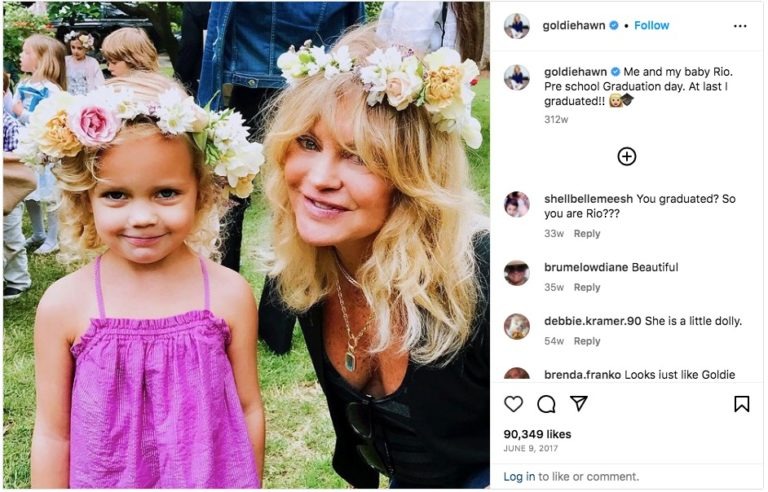Open the three-dot more options menu
Screen dimensions: 768x492
coord(740,26)
